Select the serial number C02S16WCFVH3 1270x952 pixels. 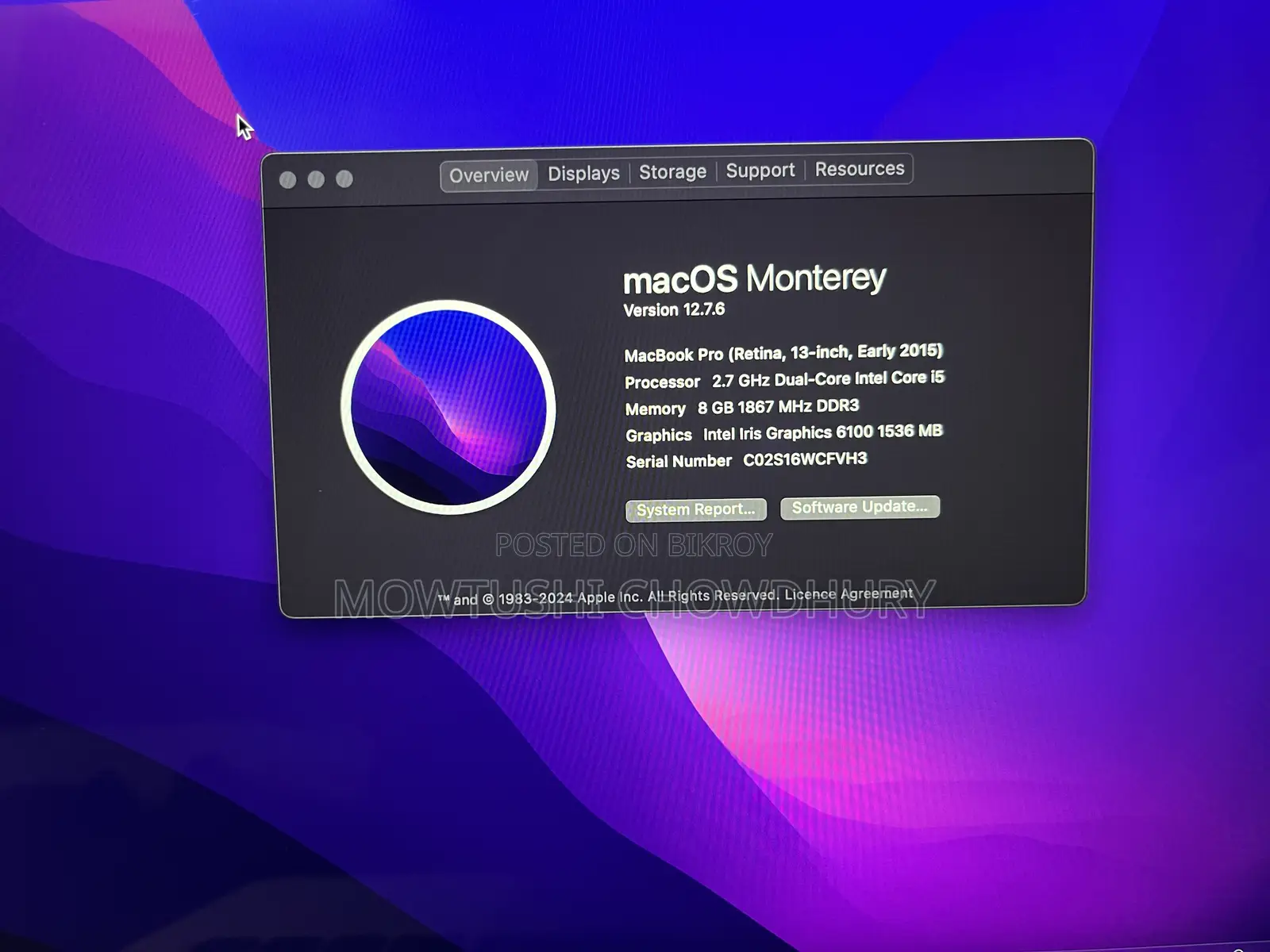(805, 459)
